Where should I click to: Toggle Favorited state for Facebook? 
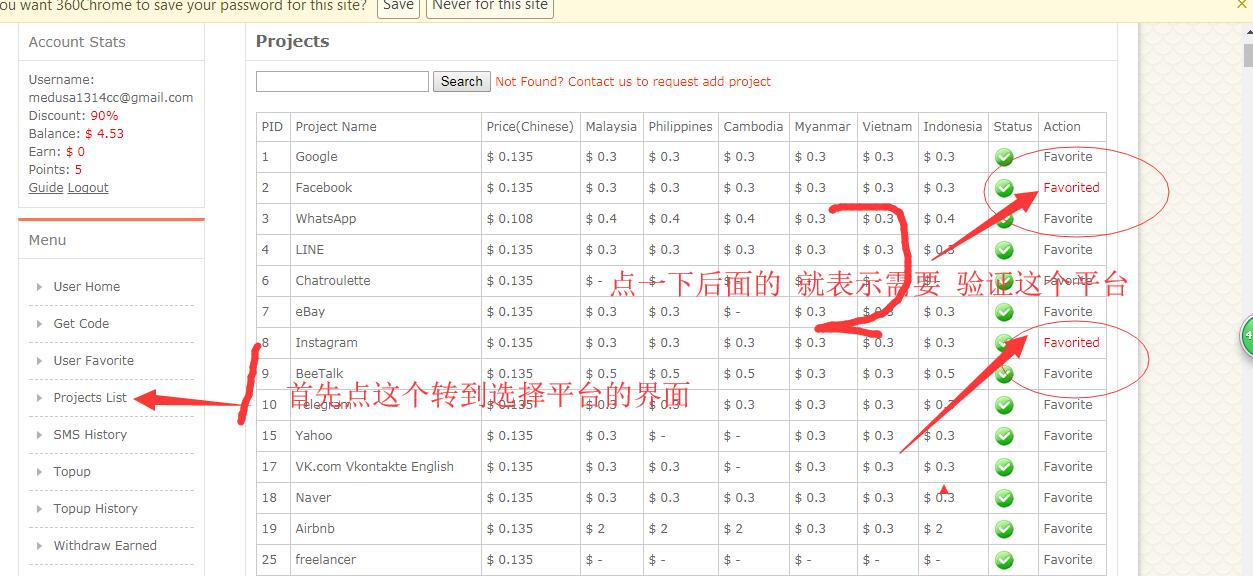[x=1070, y=188]
